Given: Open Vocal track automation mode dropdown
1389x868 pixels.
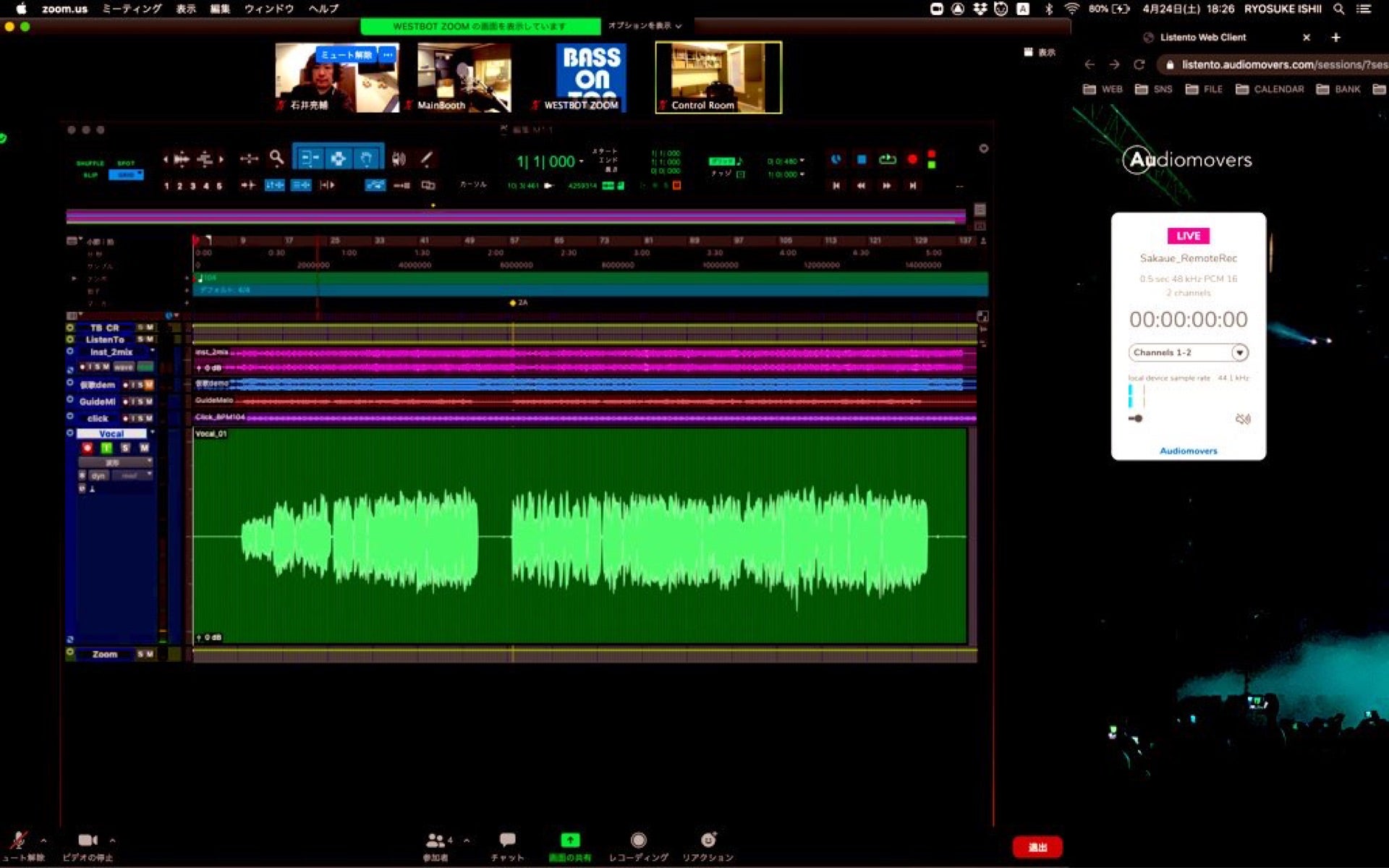Looking at the screenshot, I should (x=132, y=475).
